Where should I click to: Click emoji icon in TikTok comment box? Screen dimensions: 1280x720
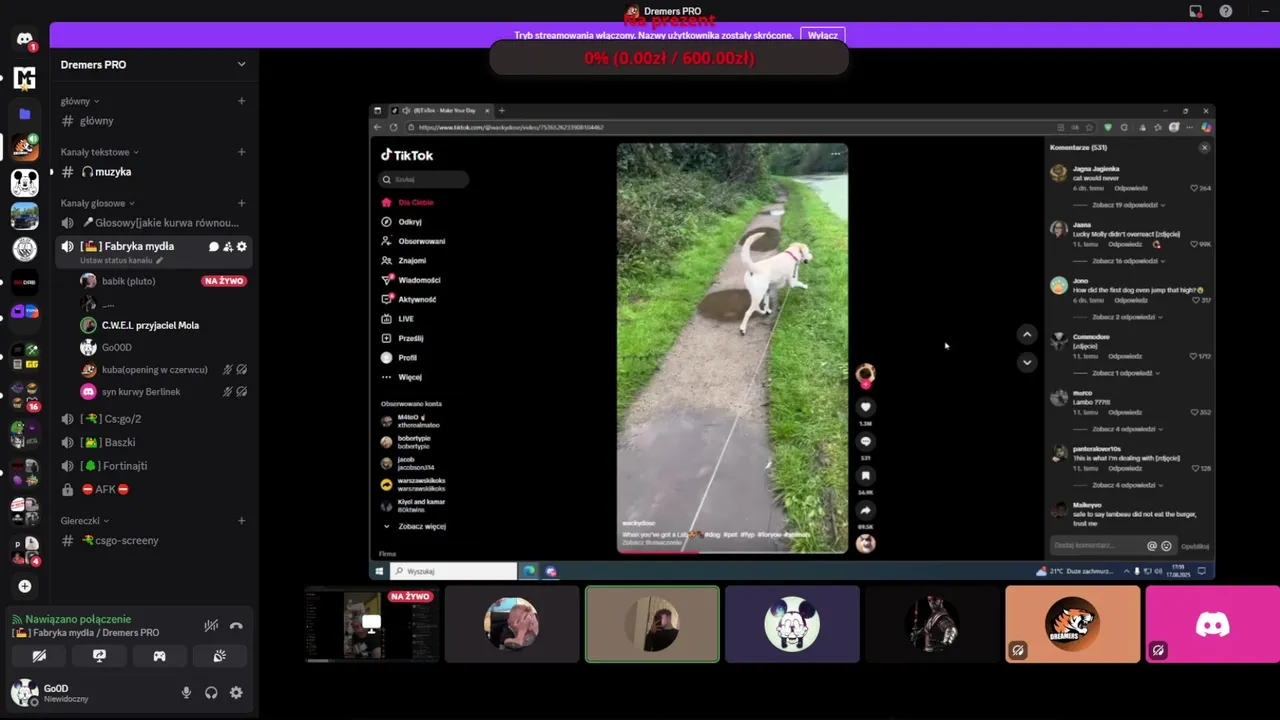pos(1166,546)
